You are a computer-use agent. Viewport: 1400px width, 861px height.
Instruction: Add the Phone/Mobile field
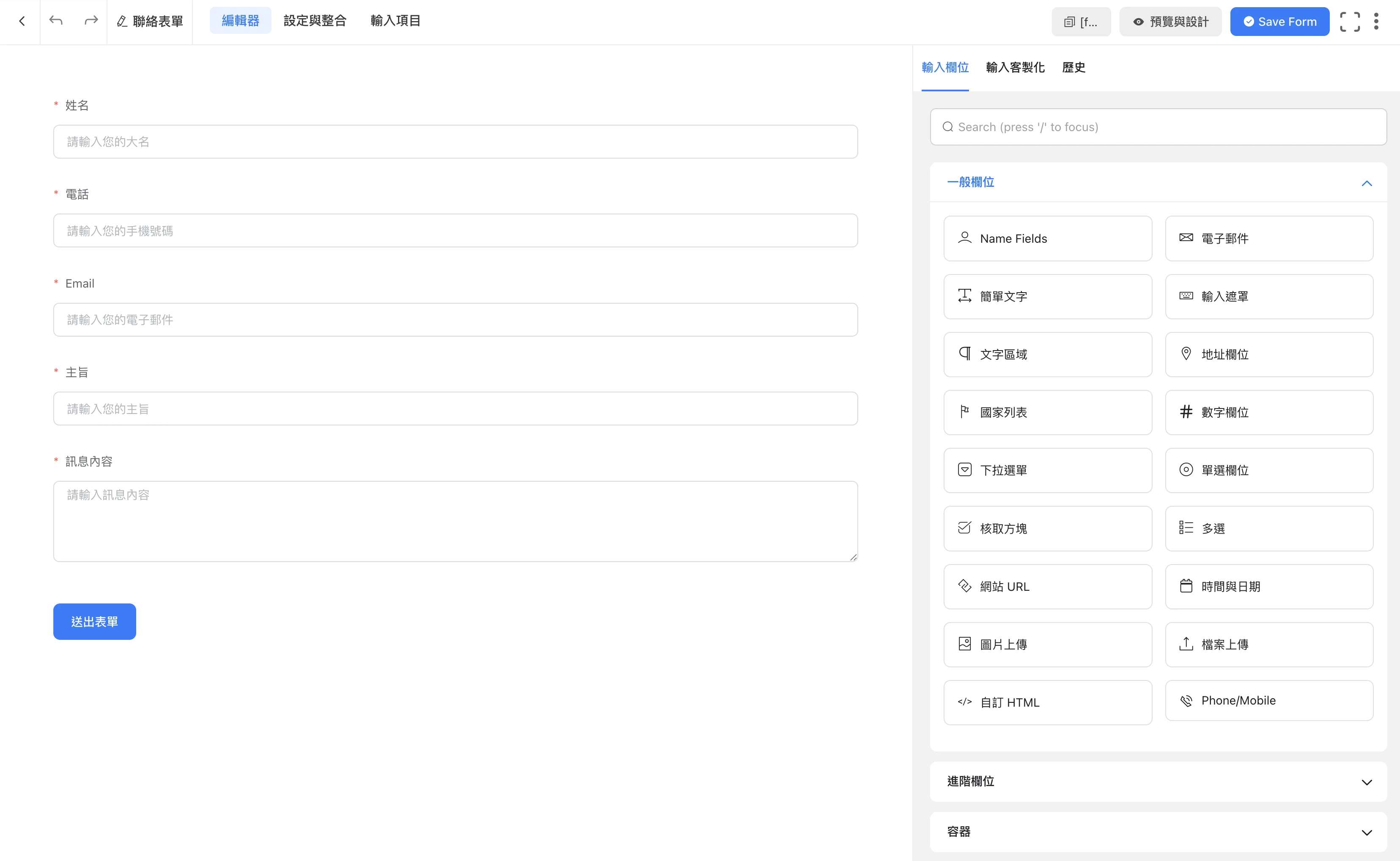click(1268, 700)
